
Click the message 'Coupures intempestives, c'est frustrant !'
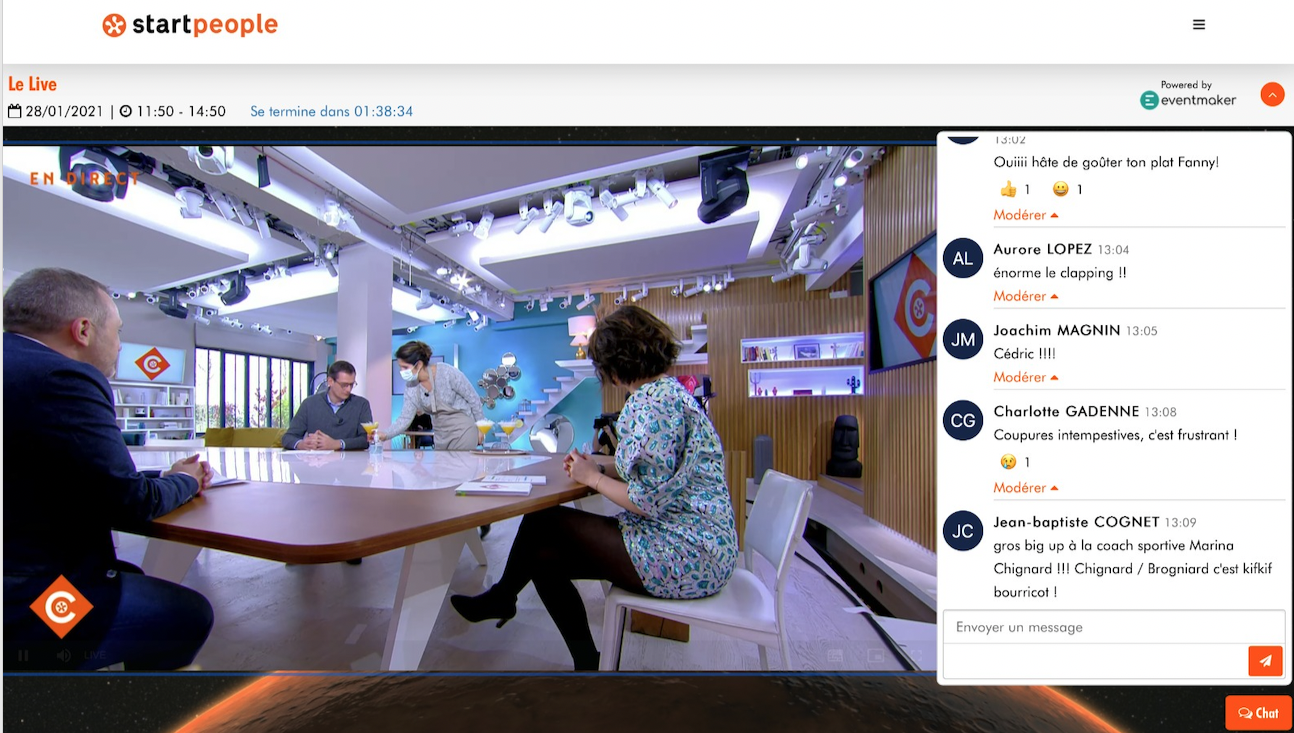tap(1115, 435)
